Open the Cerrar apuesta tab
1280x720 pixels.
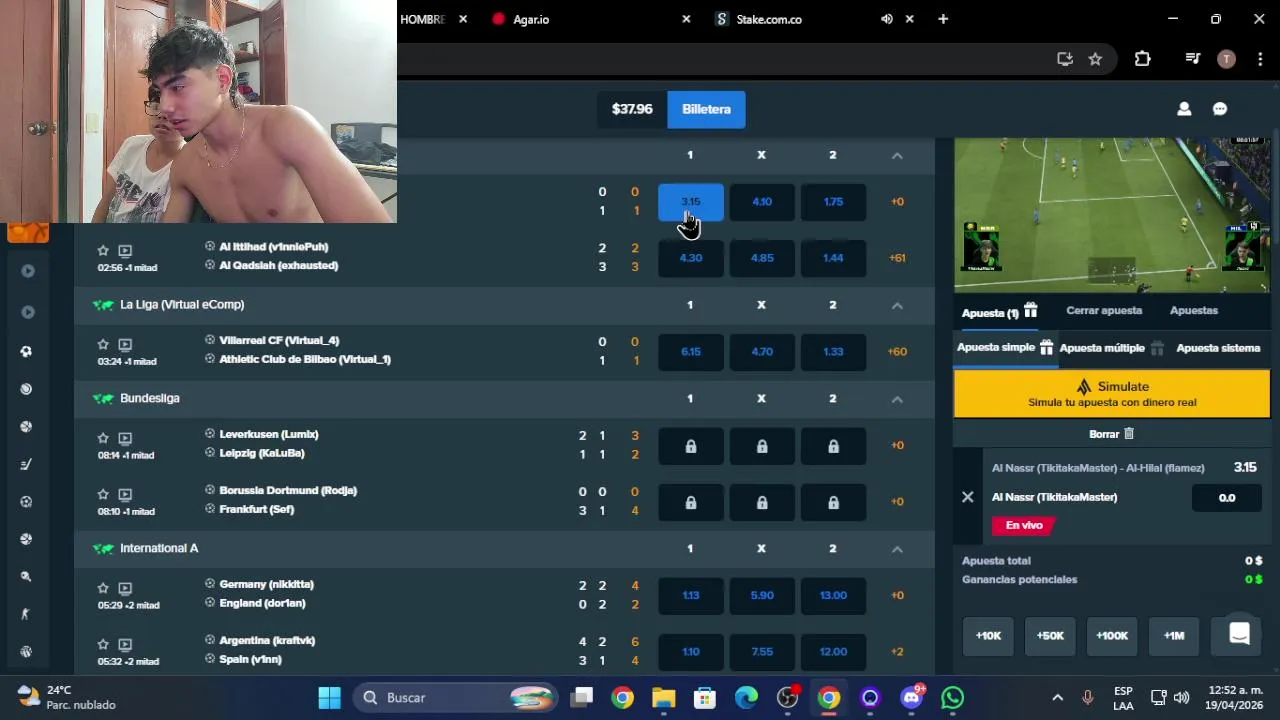pyautogui.click(x=1104, y=311)
